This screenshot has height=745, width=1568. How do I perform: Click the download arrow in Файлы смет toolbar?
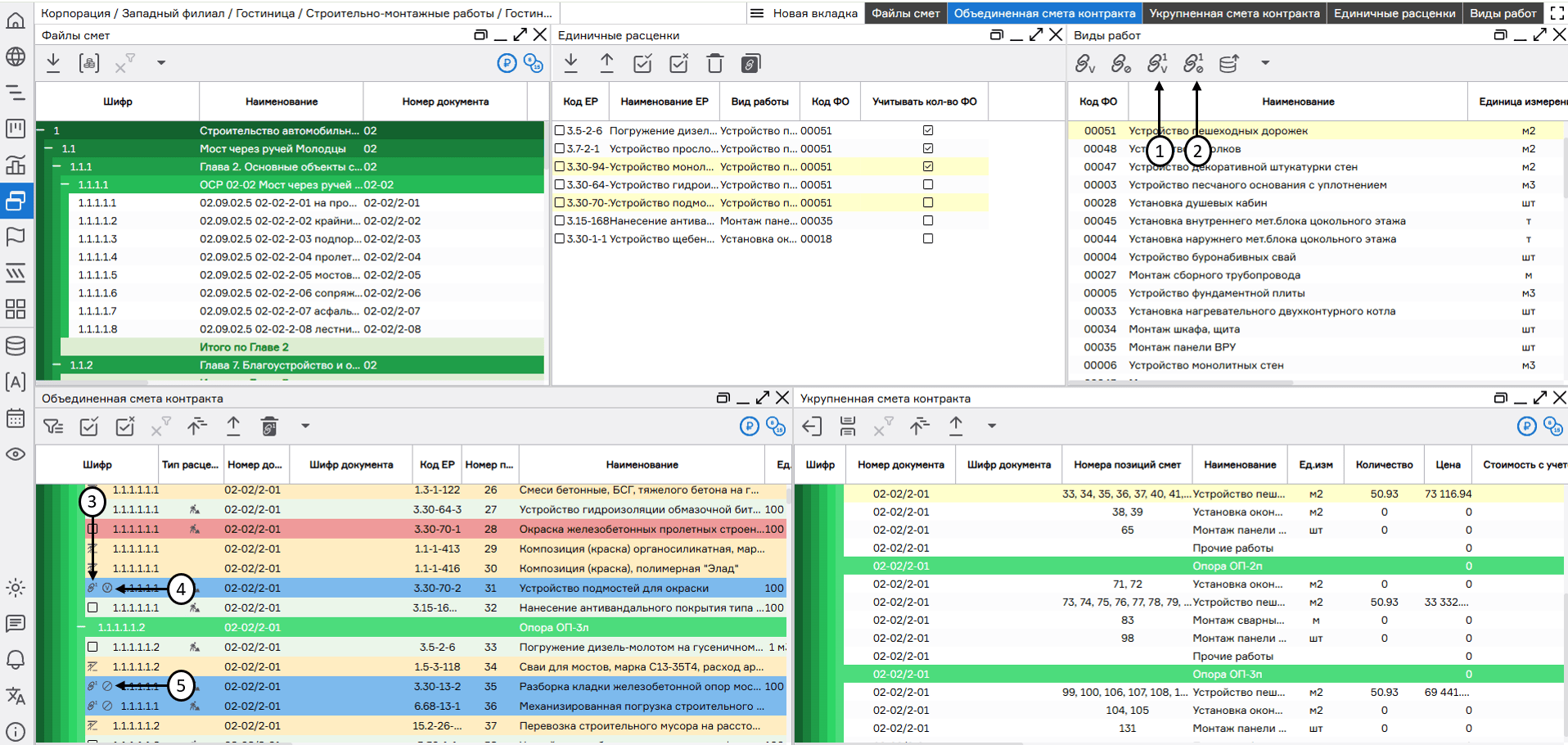(53, 62)
